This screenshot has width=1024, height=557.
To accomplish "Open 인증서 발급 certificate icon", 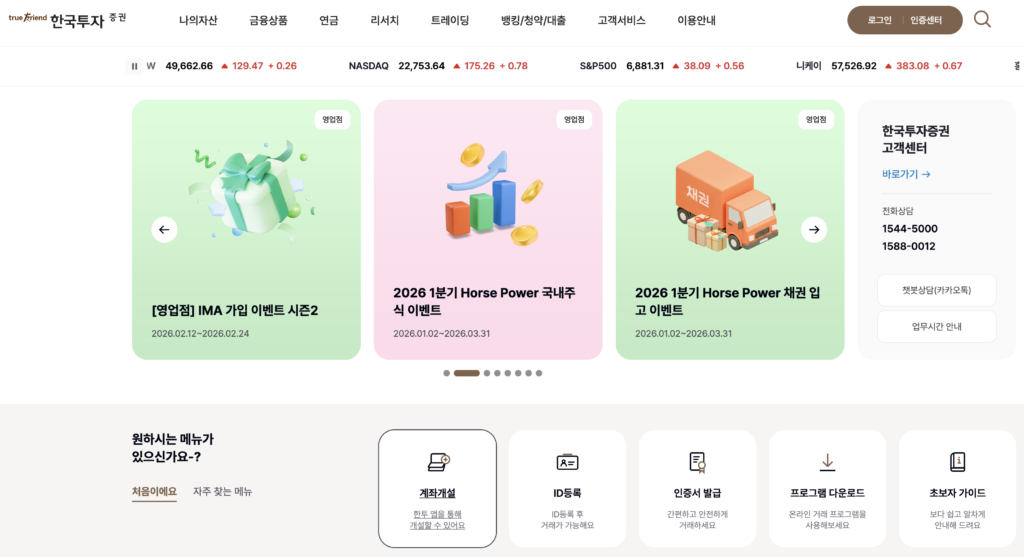I will [x=697, y=462].
